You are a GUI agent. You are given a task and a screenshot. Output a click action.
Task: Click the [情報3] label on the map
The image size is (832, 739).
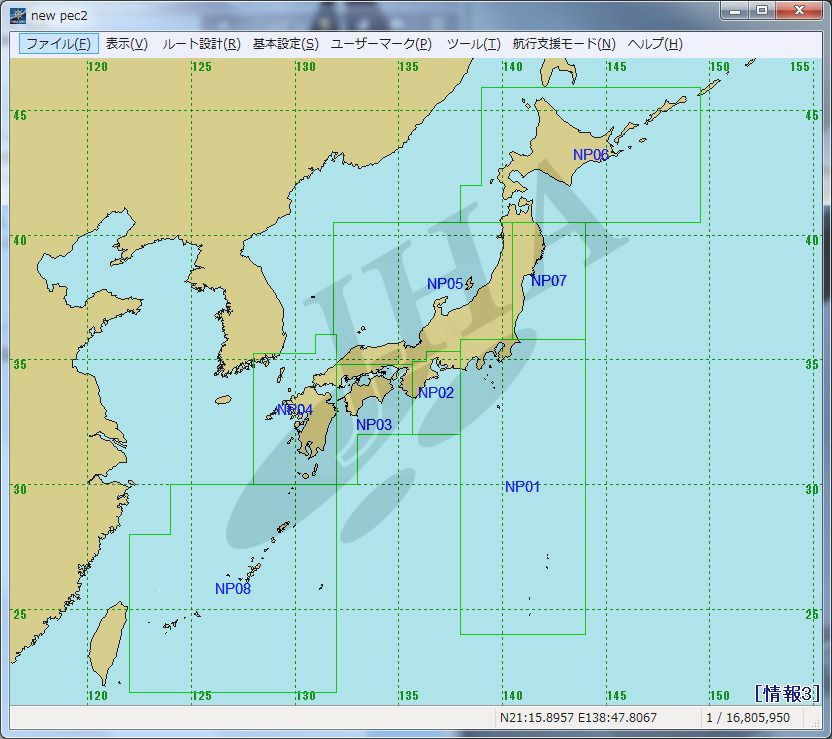tap(787, 693)
